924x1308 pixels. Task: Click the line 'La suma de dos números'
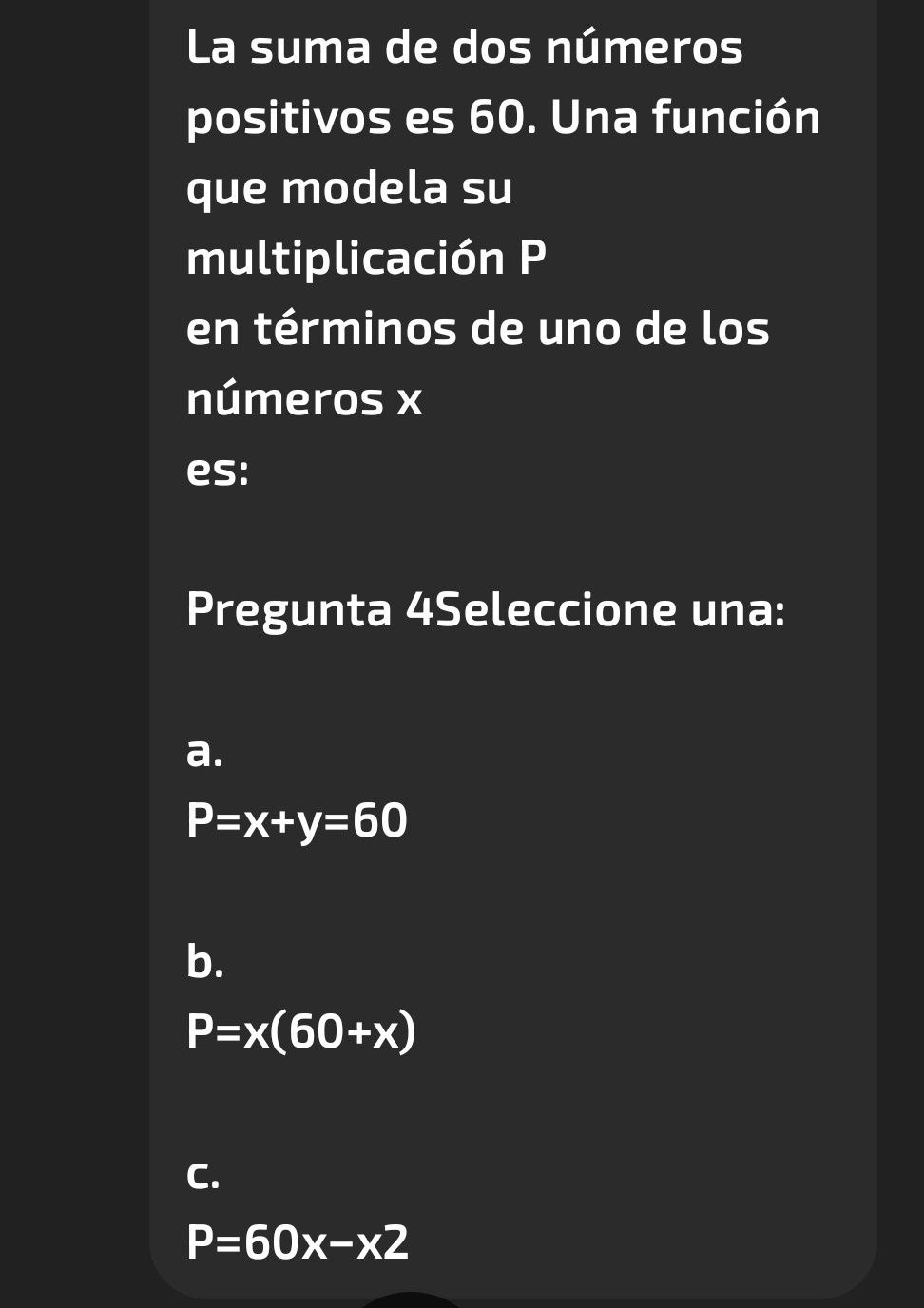(465, 48)
